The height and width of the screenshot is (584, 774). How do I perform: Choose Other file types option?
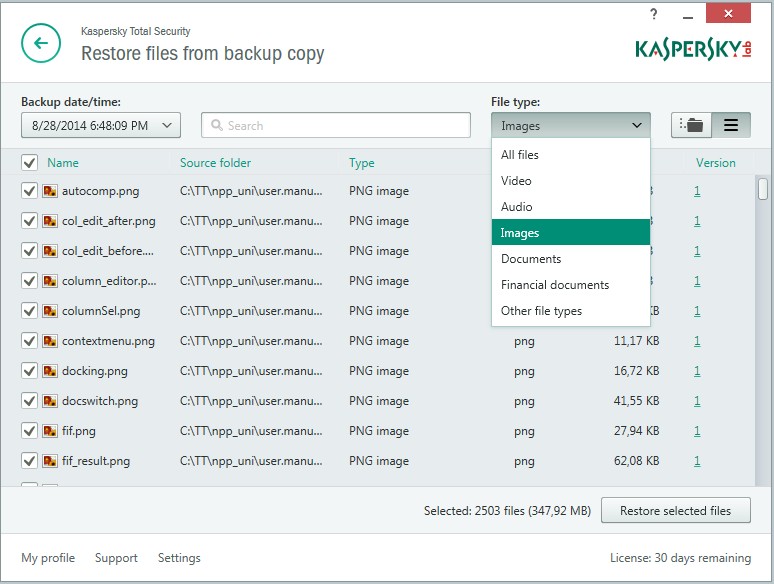571,311
